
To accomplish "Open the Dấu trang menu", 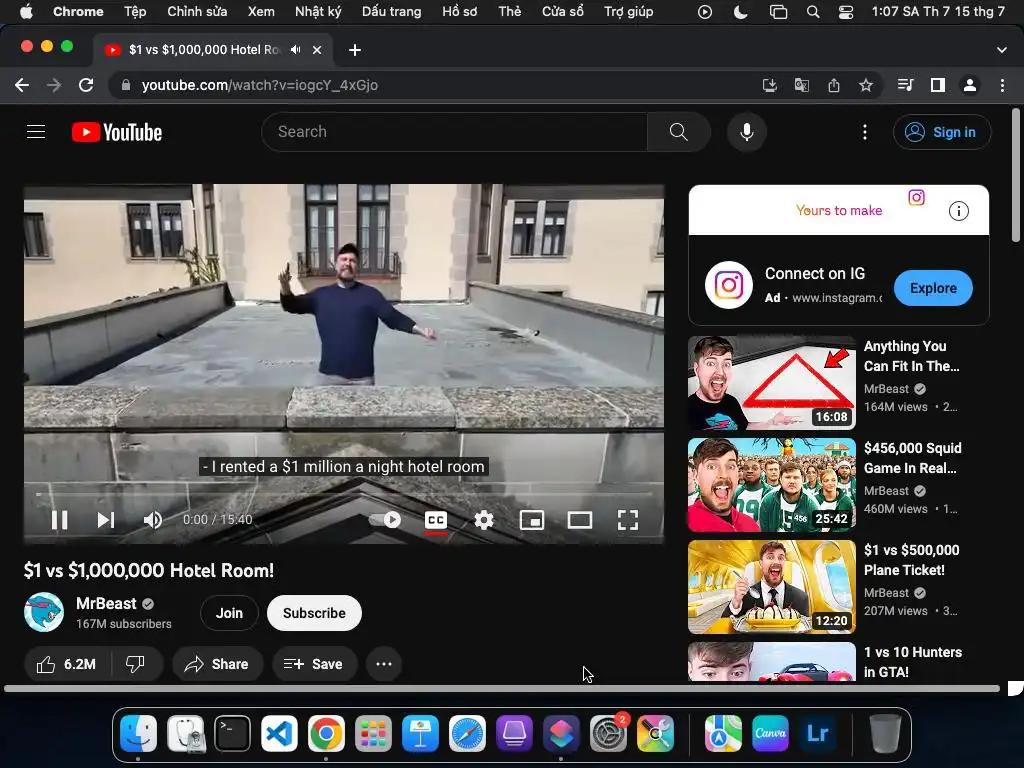I will click(391, 11).
